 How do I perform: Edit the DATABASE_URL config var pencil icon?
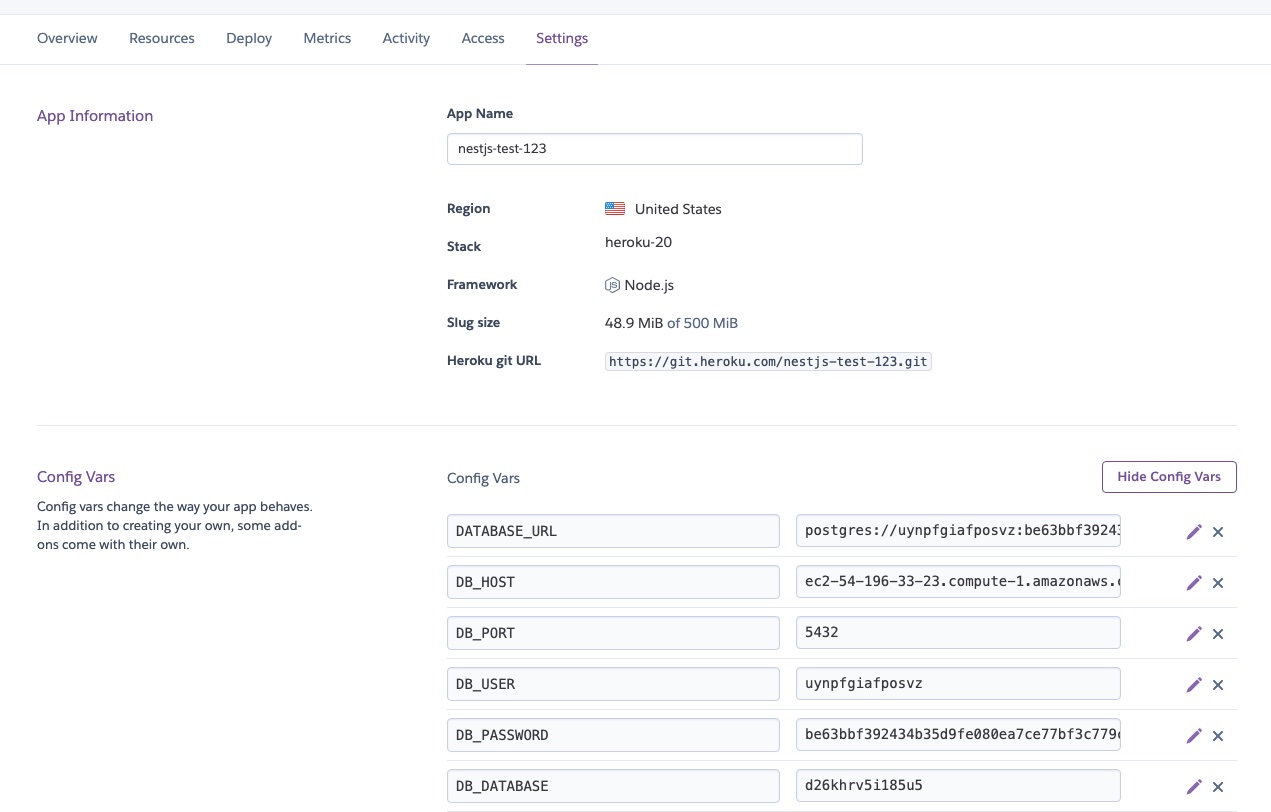(x=1193, y=532)
